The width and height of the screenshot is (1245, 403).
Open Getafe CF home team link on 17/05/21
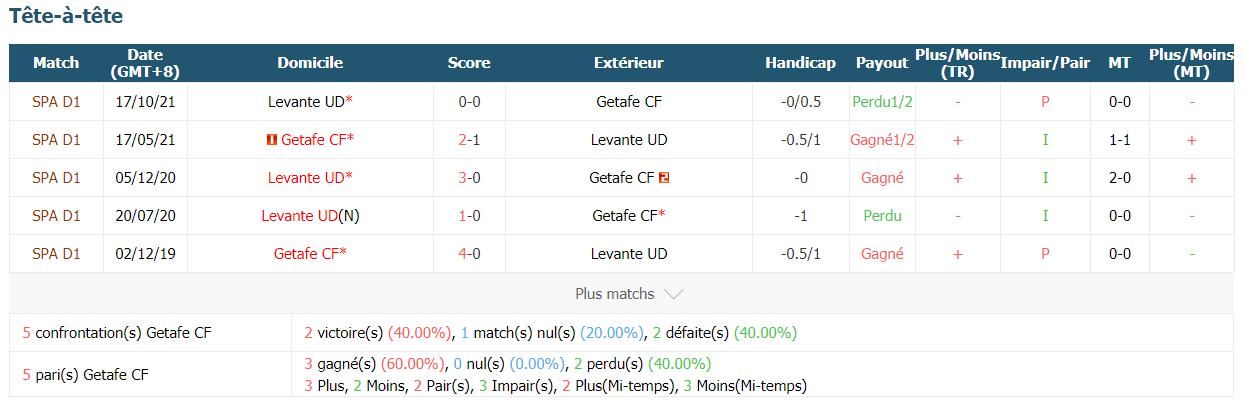(313, 140)
